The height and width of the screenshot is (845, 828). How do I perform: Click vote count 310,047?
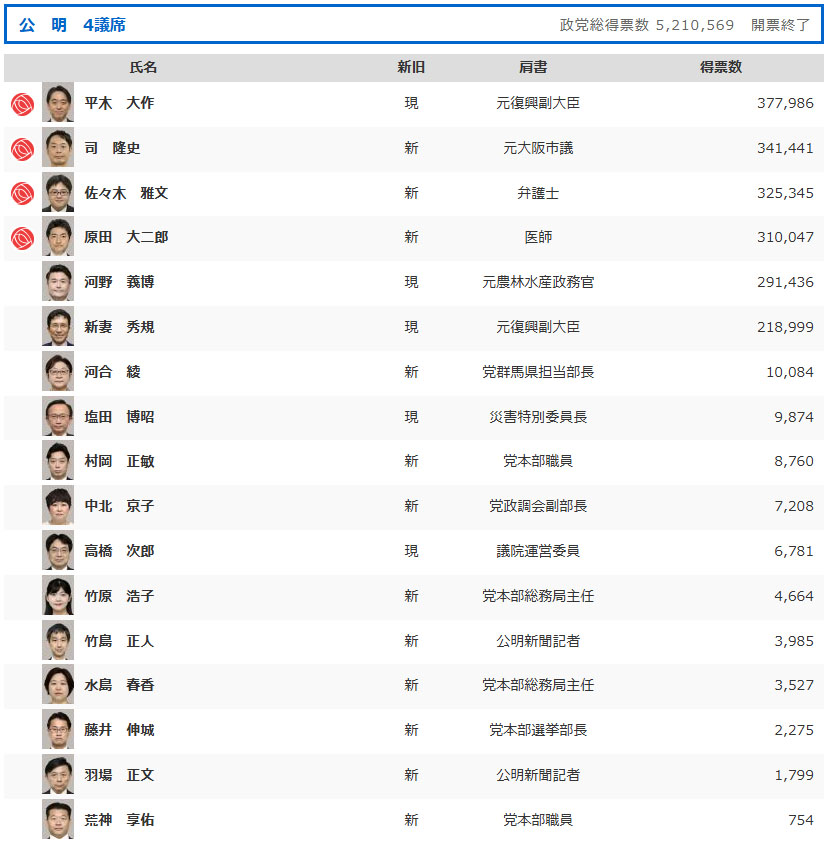click(785, 237)
